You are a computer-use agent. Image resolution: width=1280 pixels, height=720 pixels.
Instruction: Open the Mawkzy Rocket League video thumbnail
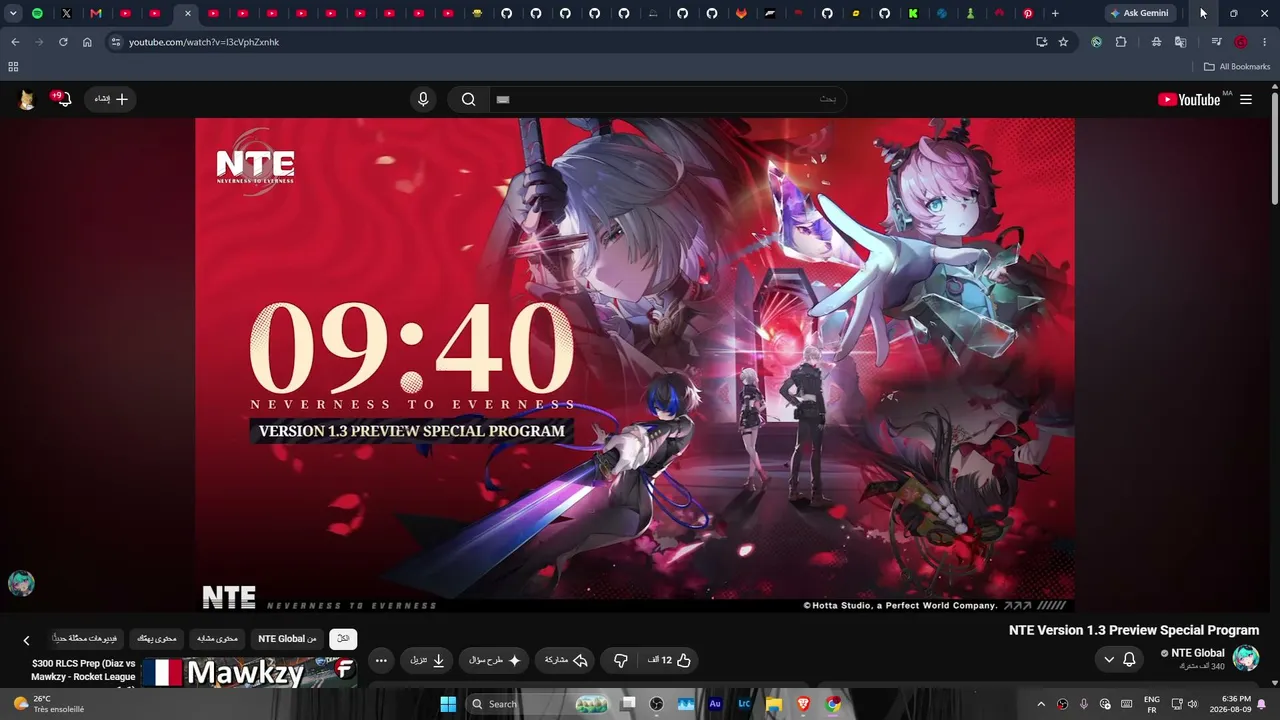click(x=249, y=672)
